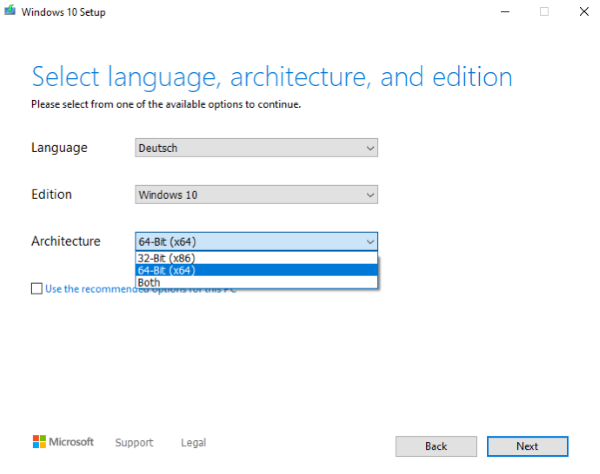Screen dimensions: 600x474
Task: Choose the highlighted 64-Bit (x64) option
Action: click(256, 270)
